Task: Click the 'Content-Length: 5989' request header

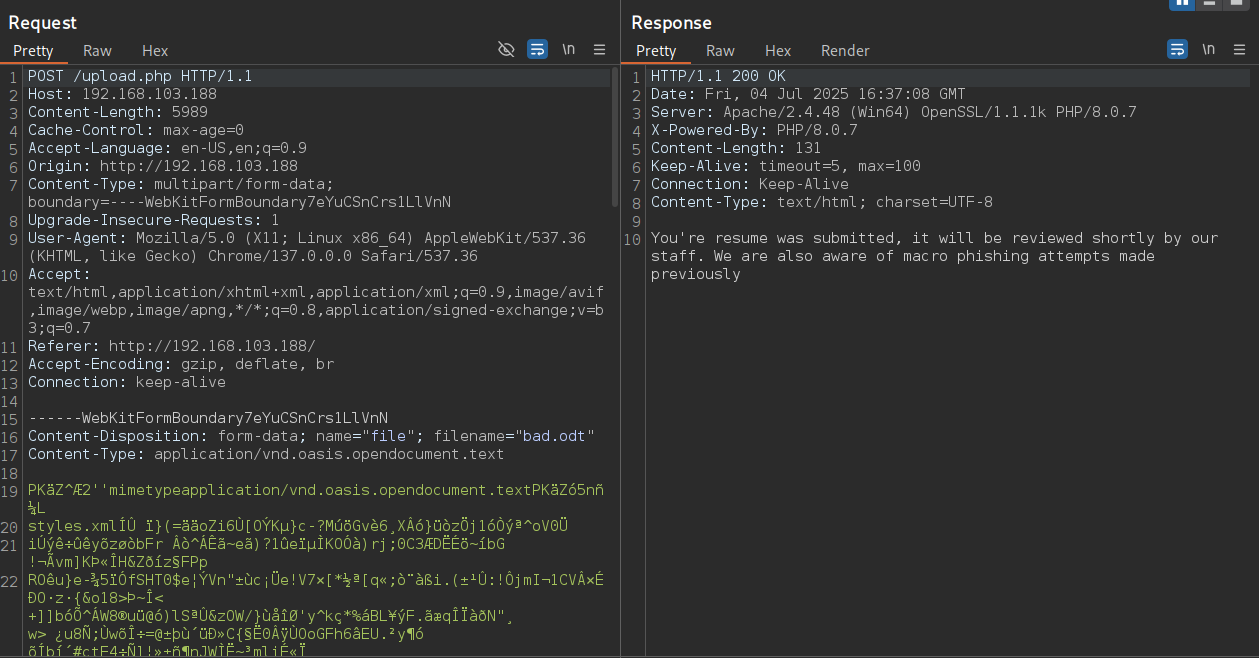Action: click(118, 112)
